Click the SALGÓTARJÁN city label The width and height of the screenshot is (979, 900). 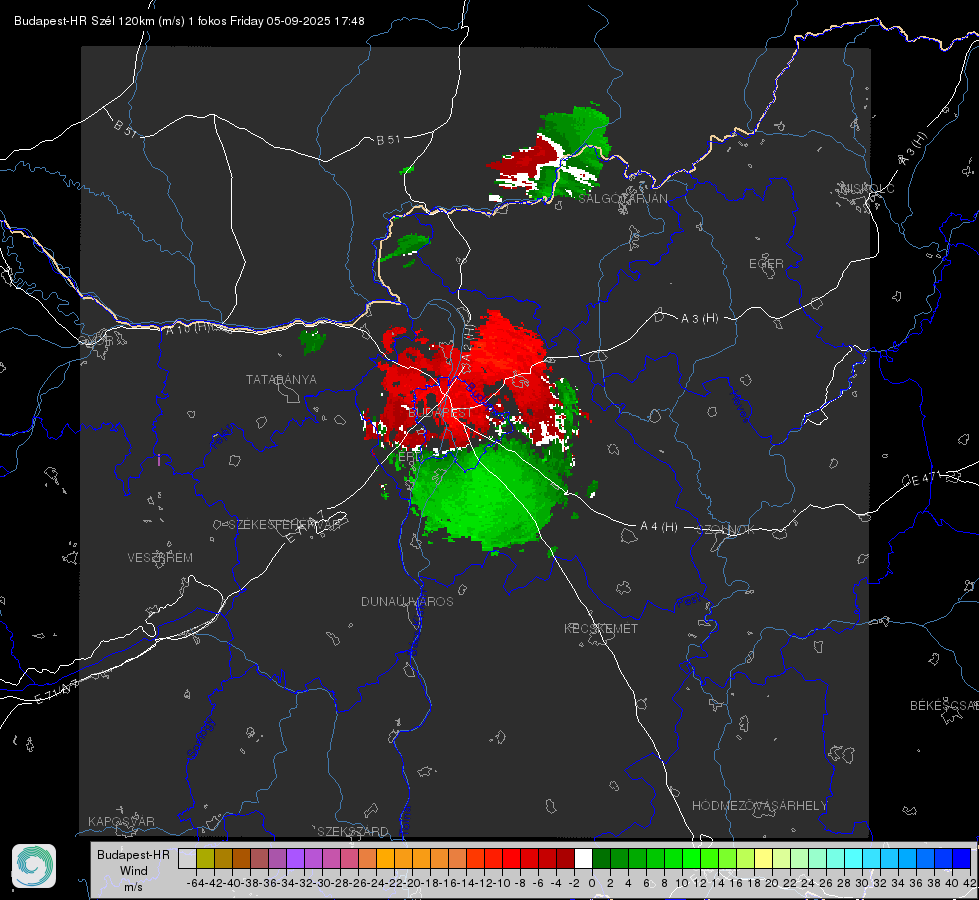tap(622, 199)
